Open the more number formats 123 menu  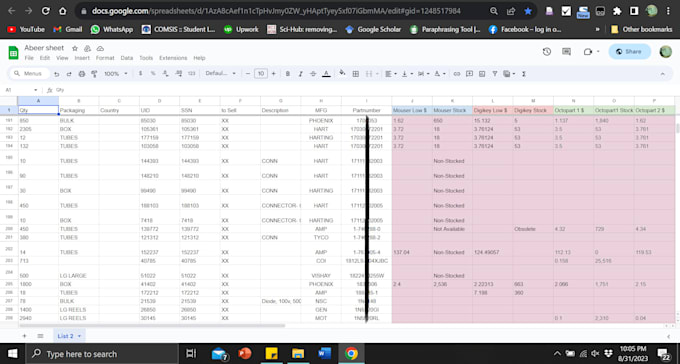tap(191, 74)
